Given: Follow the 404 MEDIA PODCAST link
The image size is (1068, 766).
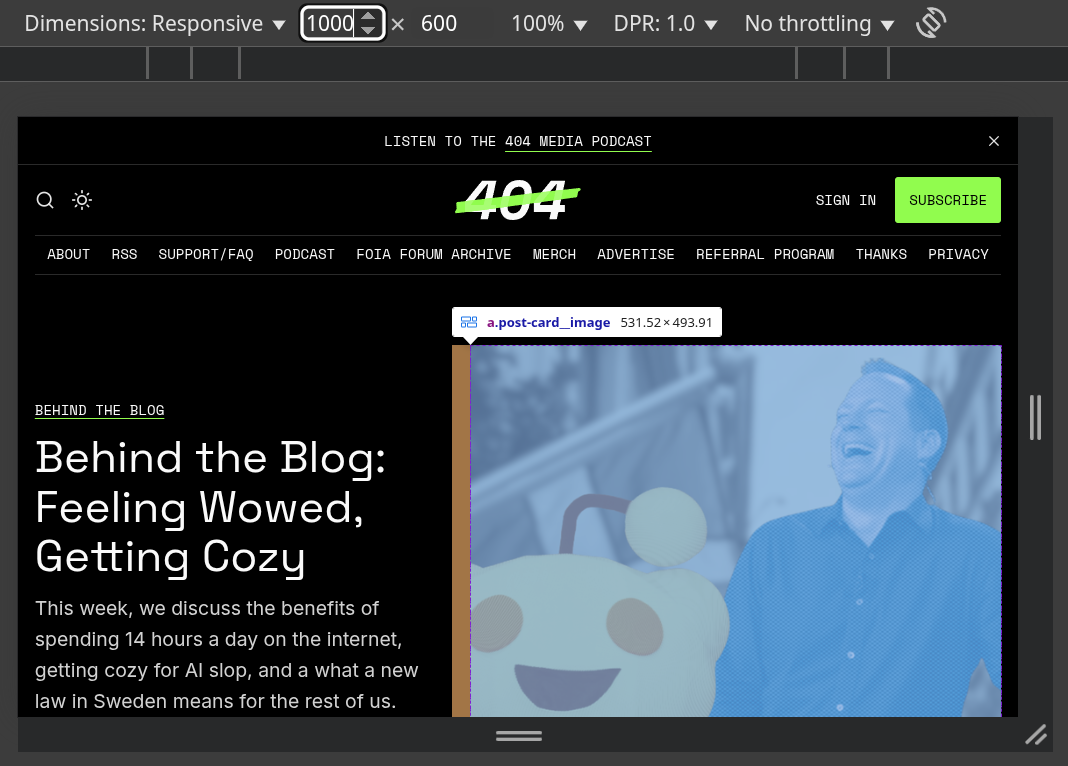Looking at the screenshot, I should pyautogui.click(x=577, y=141).
